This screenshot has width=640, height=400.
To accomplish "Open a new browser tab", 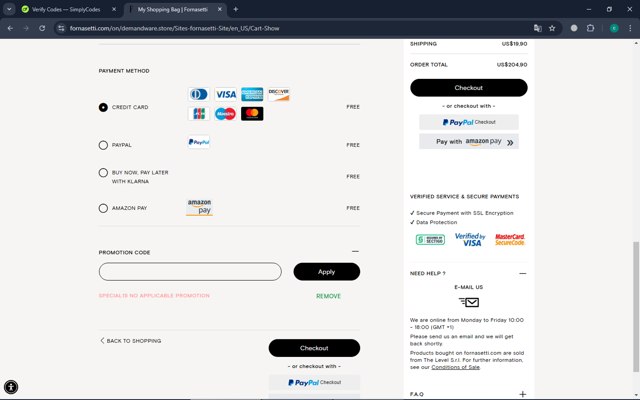I will point(236,9).
